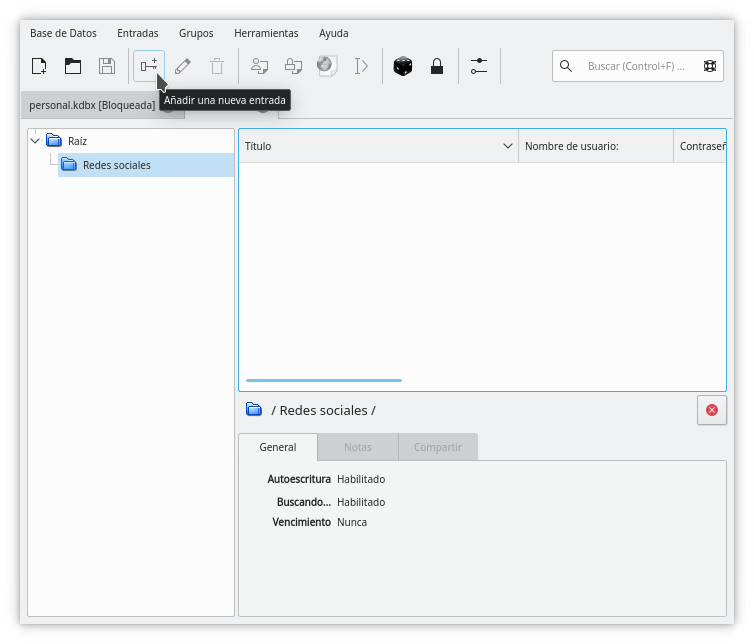Click the copy password icon
Screen dimensions: 754x644
coord(293,66)
